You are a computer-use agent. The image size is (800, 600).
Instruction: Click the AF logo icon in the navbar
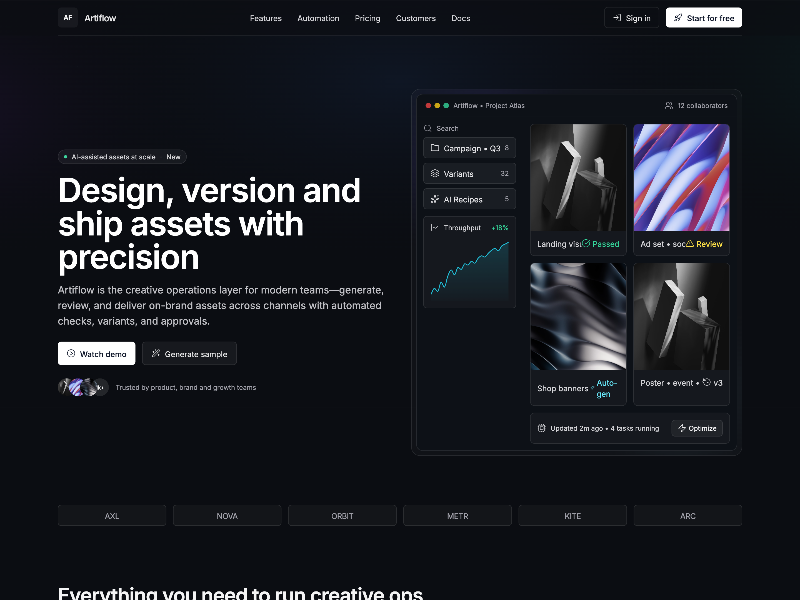pyautogui.click(x=67, y=17)
